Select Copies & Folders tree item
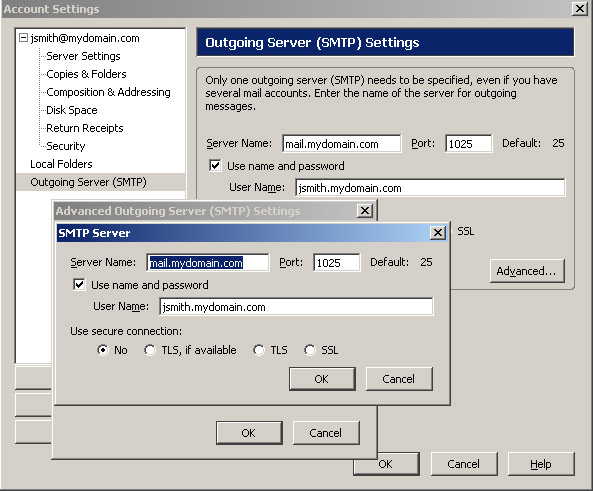This screenshot has width=593, height=491. tap(86, 74)
